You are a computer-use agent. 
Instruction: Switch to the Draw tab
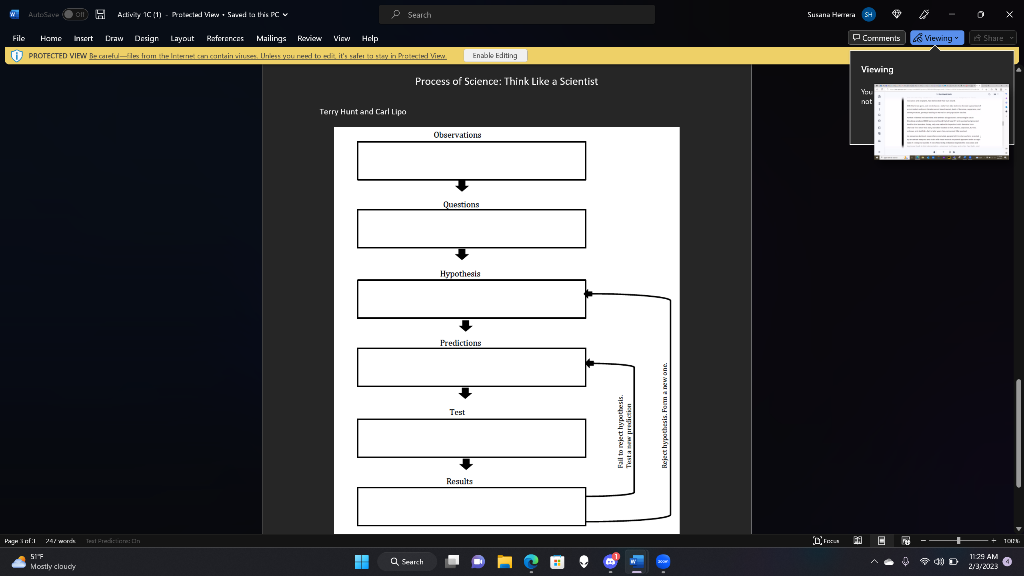point(114,39)
